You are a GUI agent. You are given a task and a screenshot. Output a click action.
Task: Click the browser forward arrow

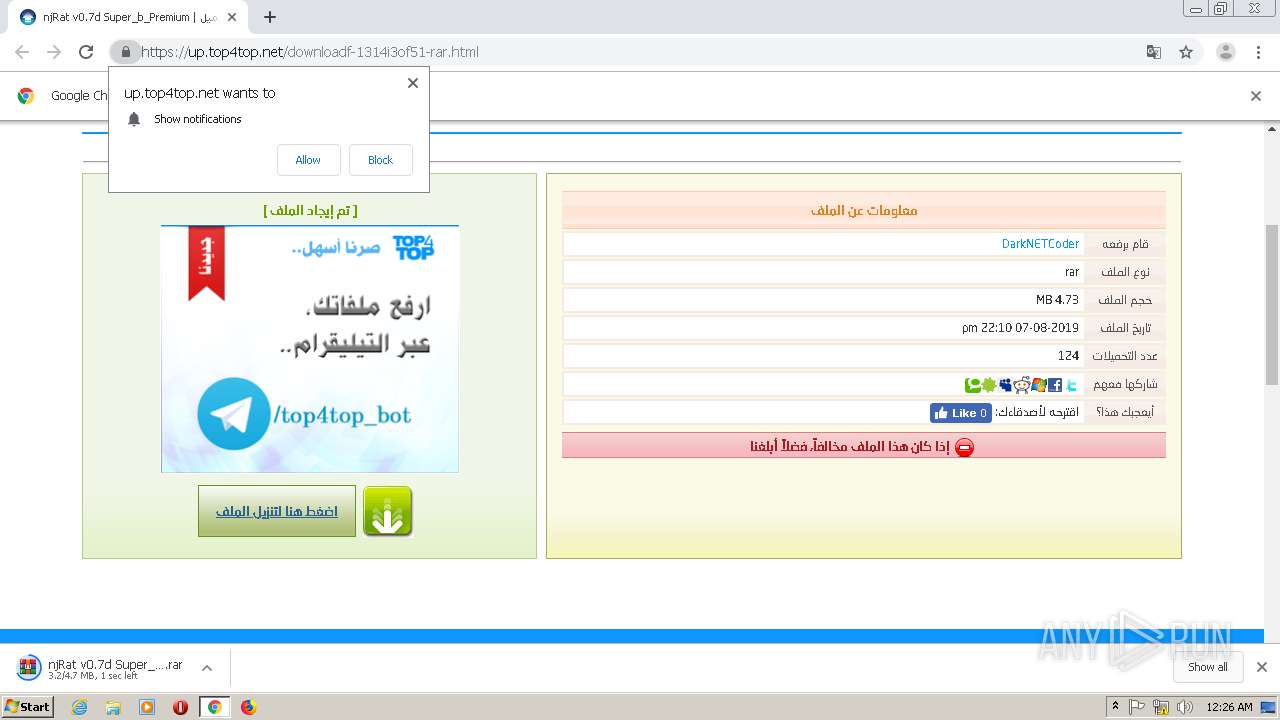point(54,52)
